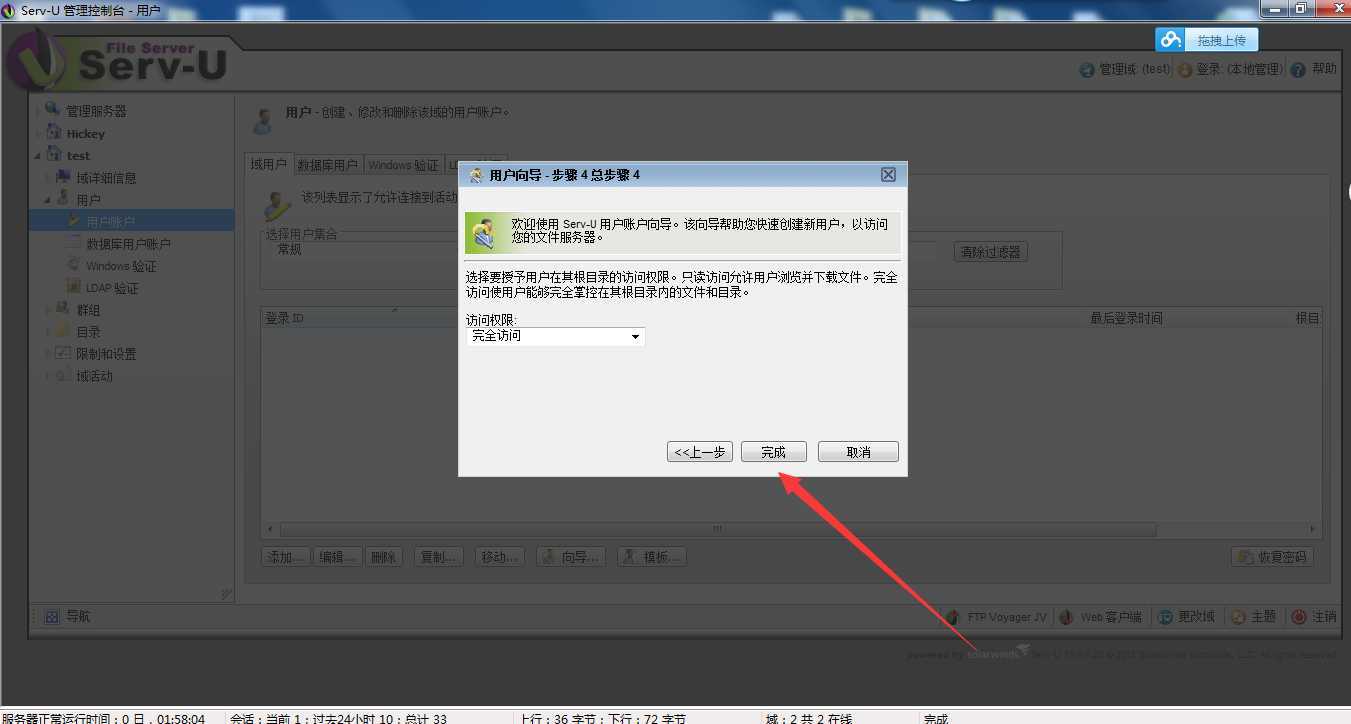Click the 域详细信息 icon in the tree
This screenshot has height=724, width=1351.
coord(63,177)
